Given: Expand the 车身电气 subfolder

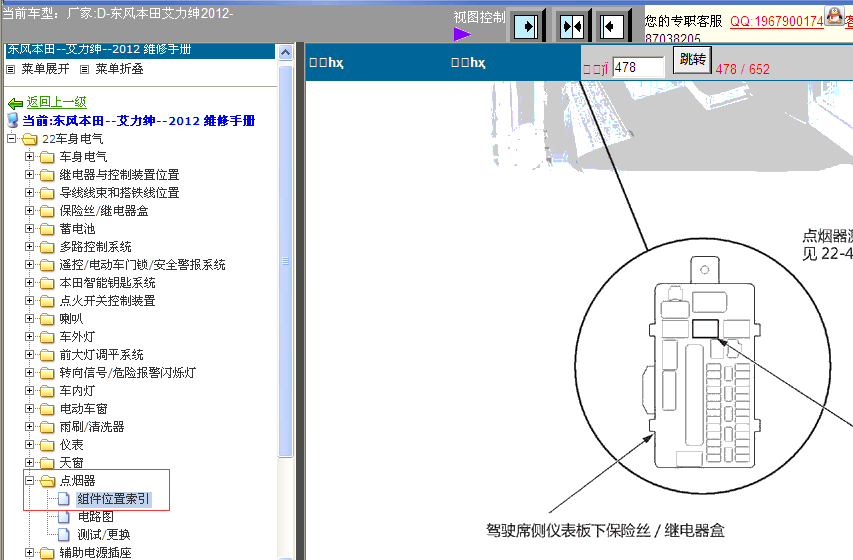Looking at the screenshot, I should (x=29, y=157).
